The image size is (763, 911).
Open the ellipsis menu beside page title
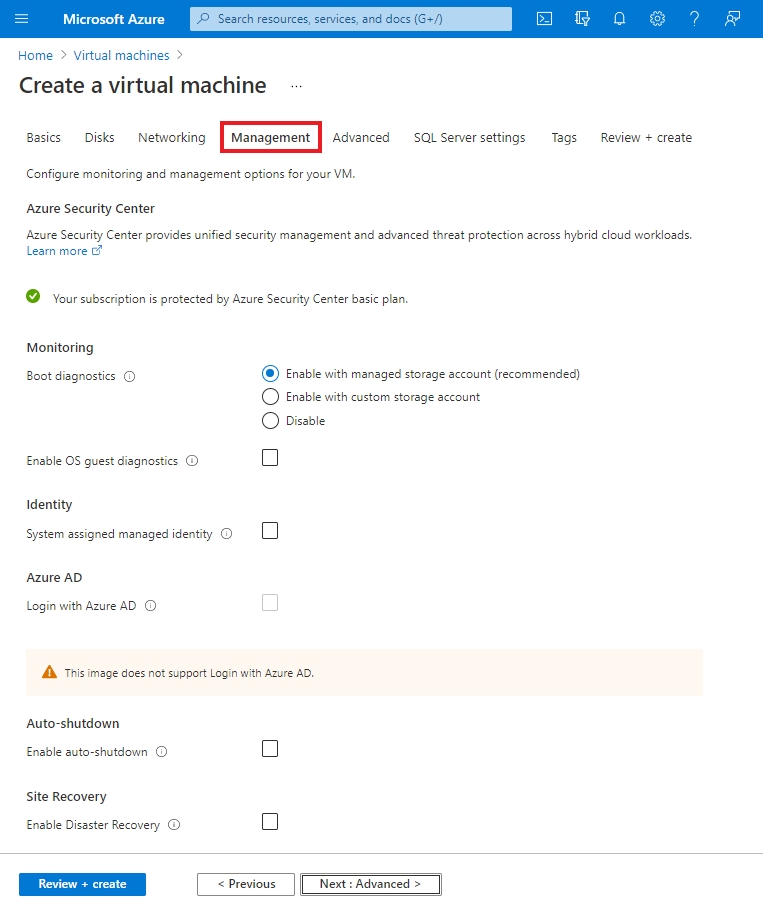click(296, 87)
